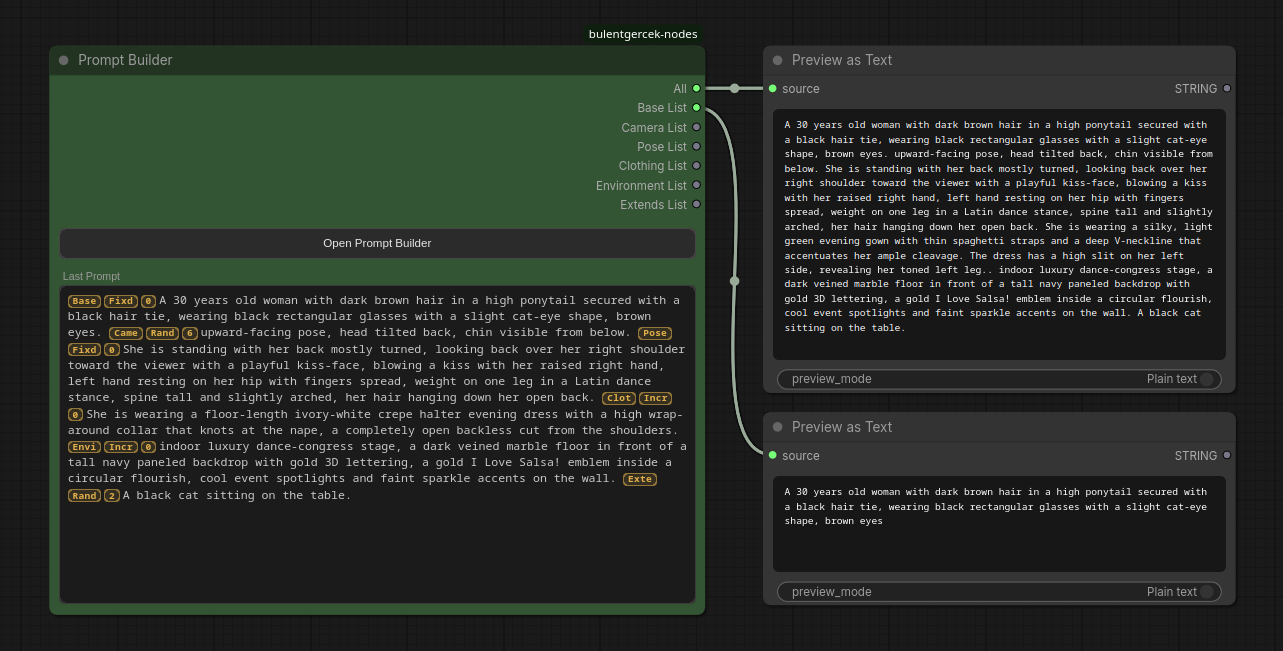1283x651 pixels.
Task: Click the Extends List output socket
Action: pyautogui.click(x=697, y=205)
